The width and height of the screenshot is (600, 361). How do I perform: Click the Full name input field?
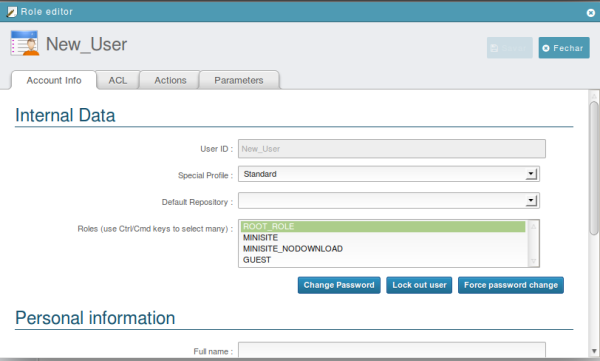click(x=392, y=350)
